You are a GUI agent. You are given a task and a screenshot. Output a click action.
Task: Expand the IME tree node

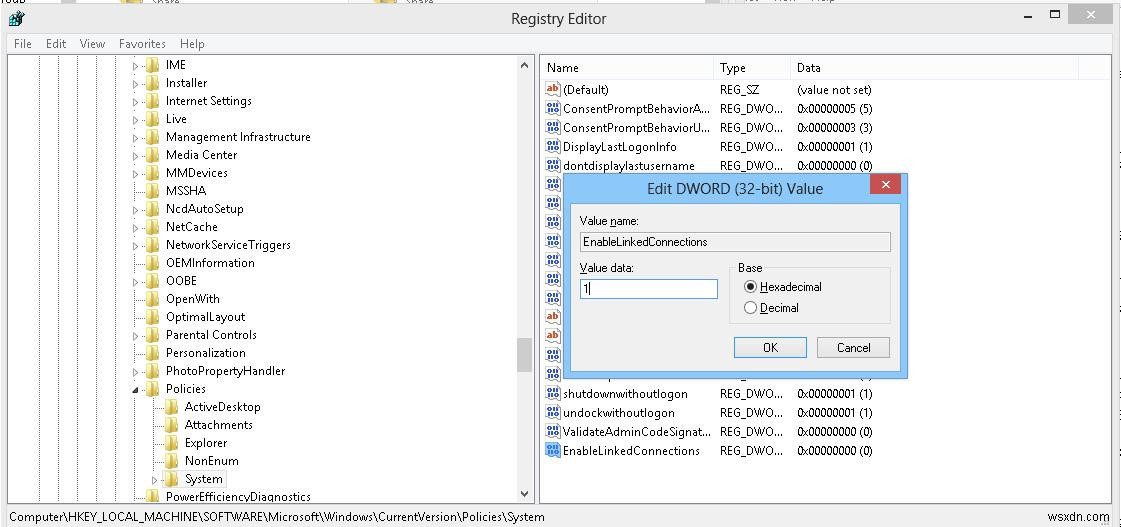coord(135,66)
